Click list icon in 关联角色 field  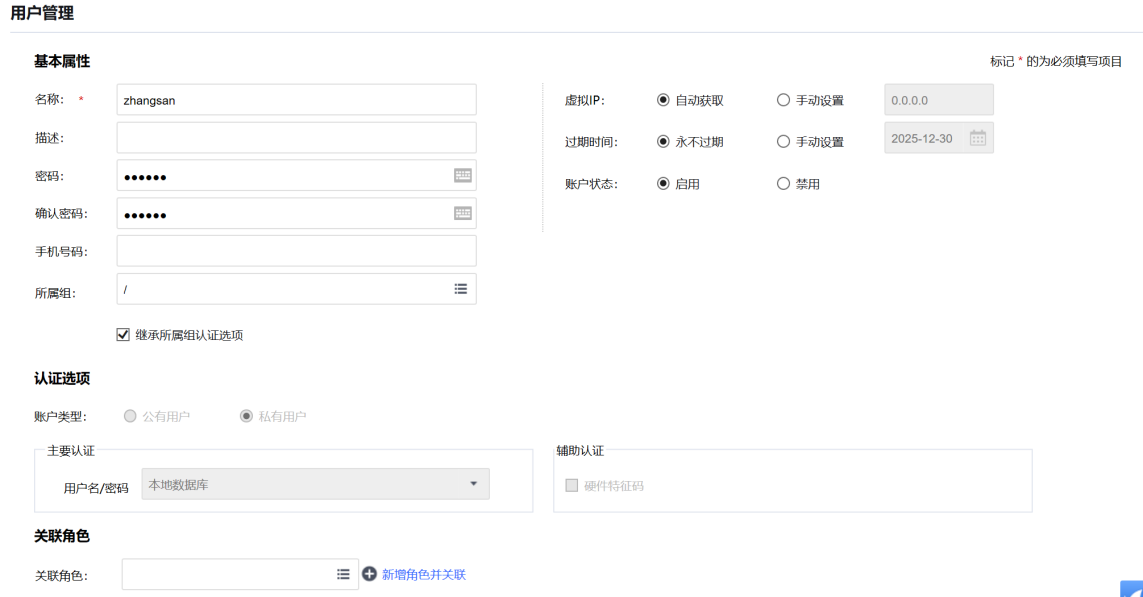343,574
